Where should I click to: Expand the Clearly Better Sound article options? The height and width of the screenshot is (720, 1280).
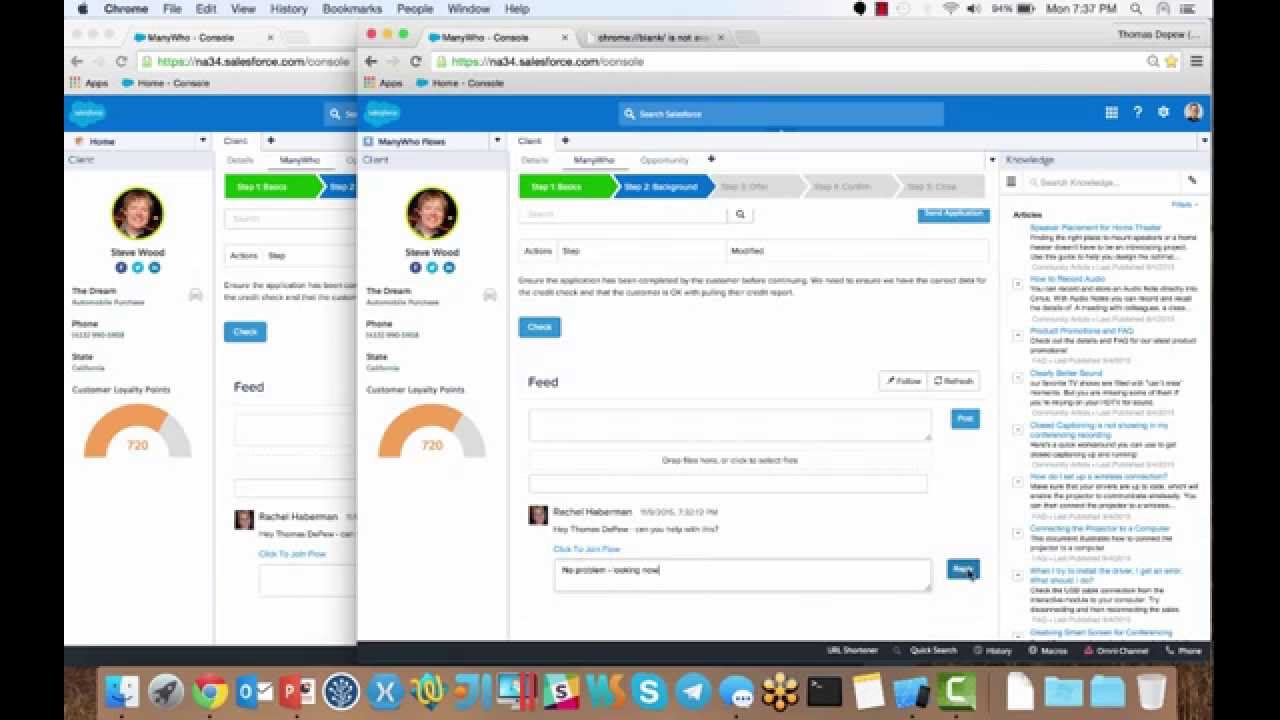click(1018, 378)
